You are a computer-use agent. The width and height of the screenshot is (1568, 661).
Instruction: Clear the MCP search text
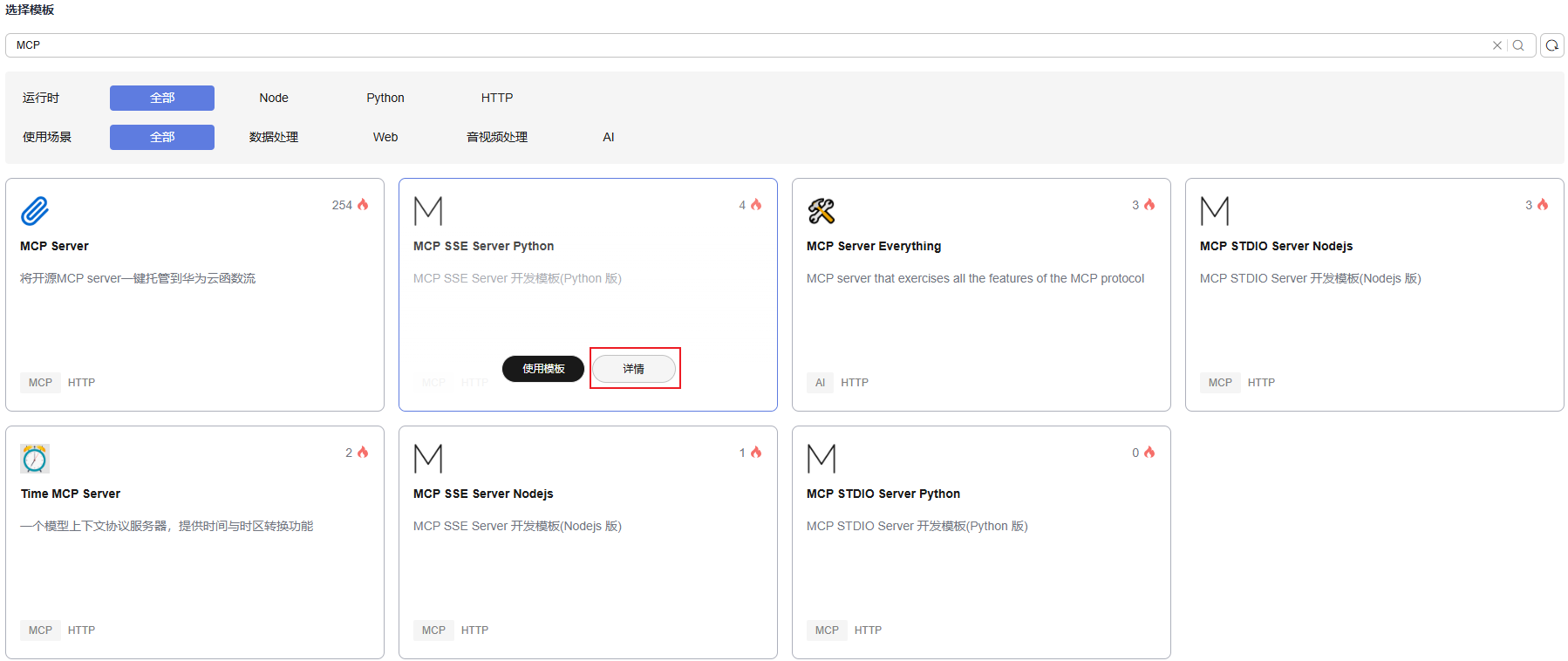click(1496, 45)
